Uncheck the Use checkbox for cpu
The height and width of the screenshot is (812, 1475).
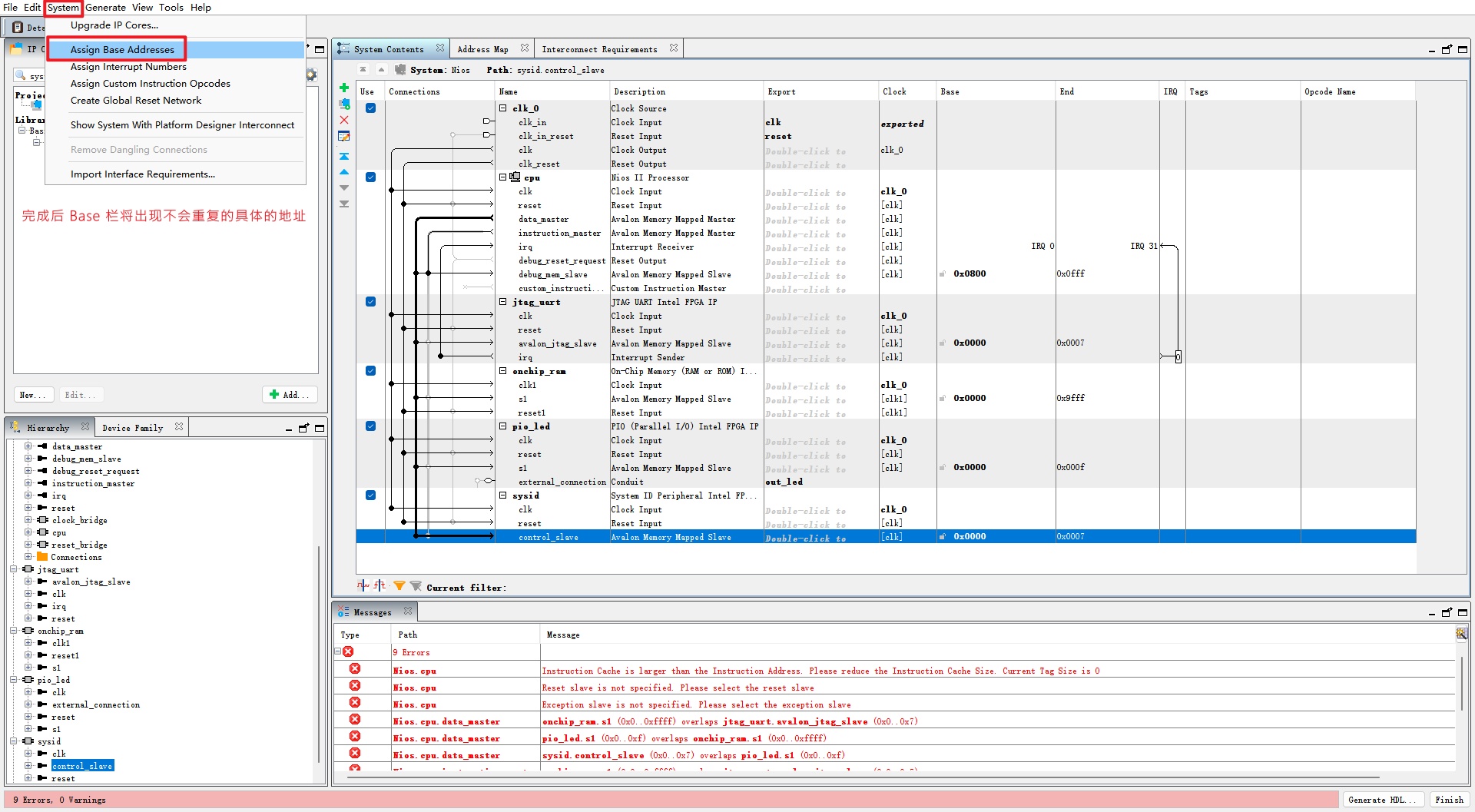370,177
